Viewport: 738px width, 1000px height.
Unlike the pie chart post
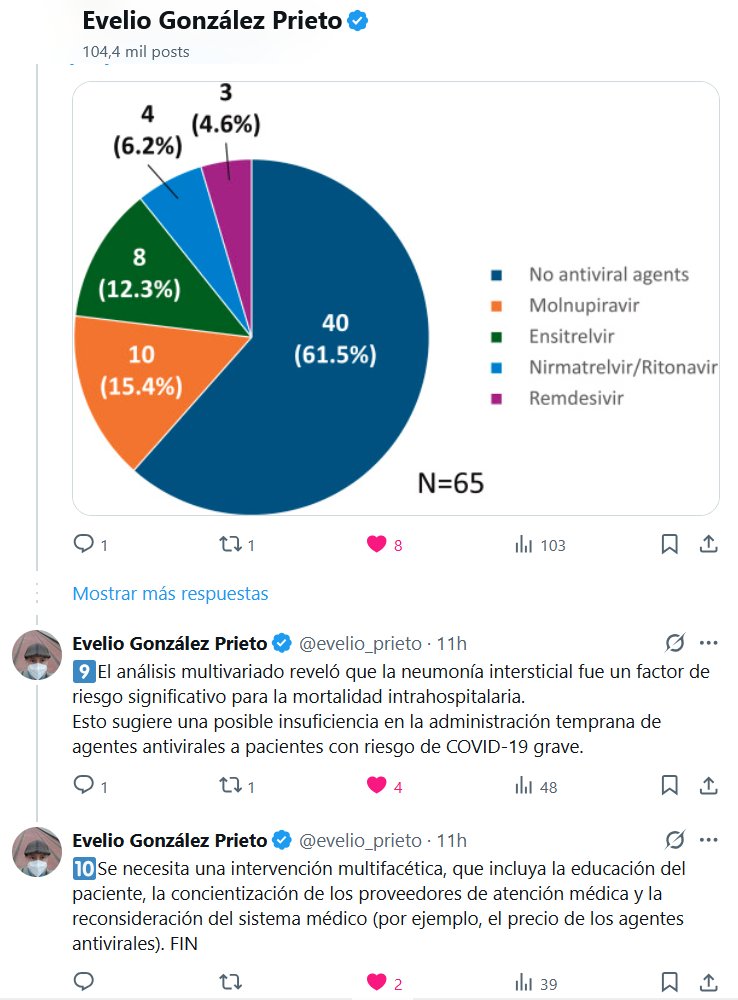(377, 544)
